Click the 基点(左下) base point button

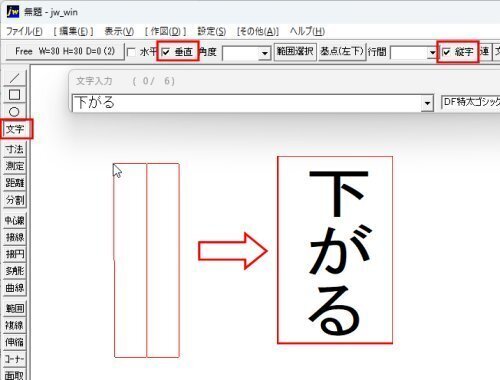click(342, 52)
